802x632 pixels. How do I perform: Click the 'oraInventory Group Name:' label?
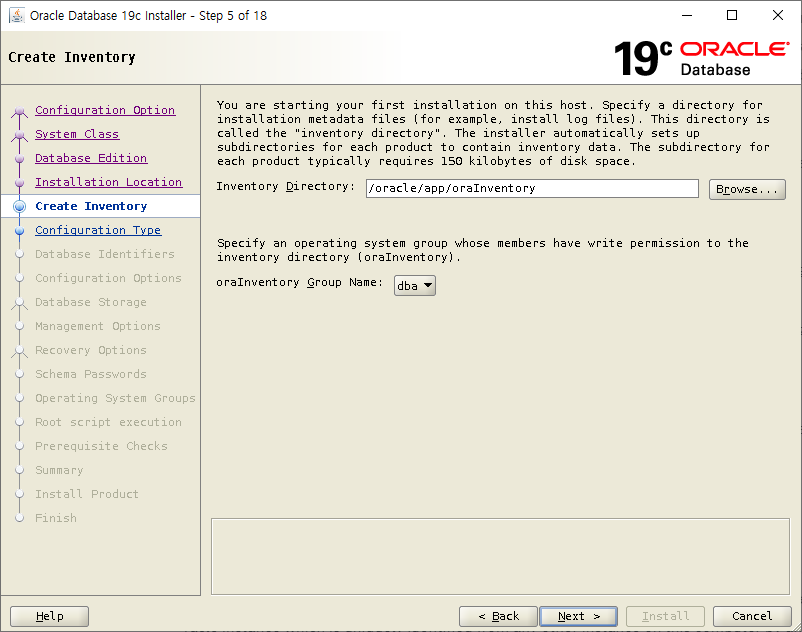point(299,282)
